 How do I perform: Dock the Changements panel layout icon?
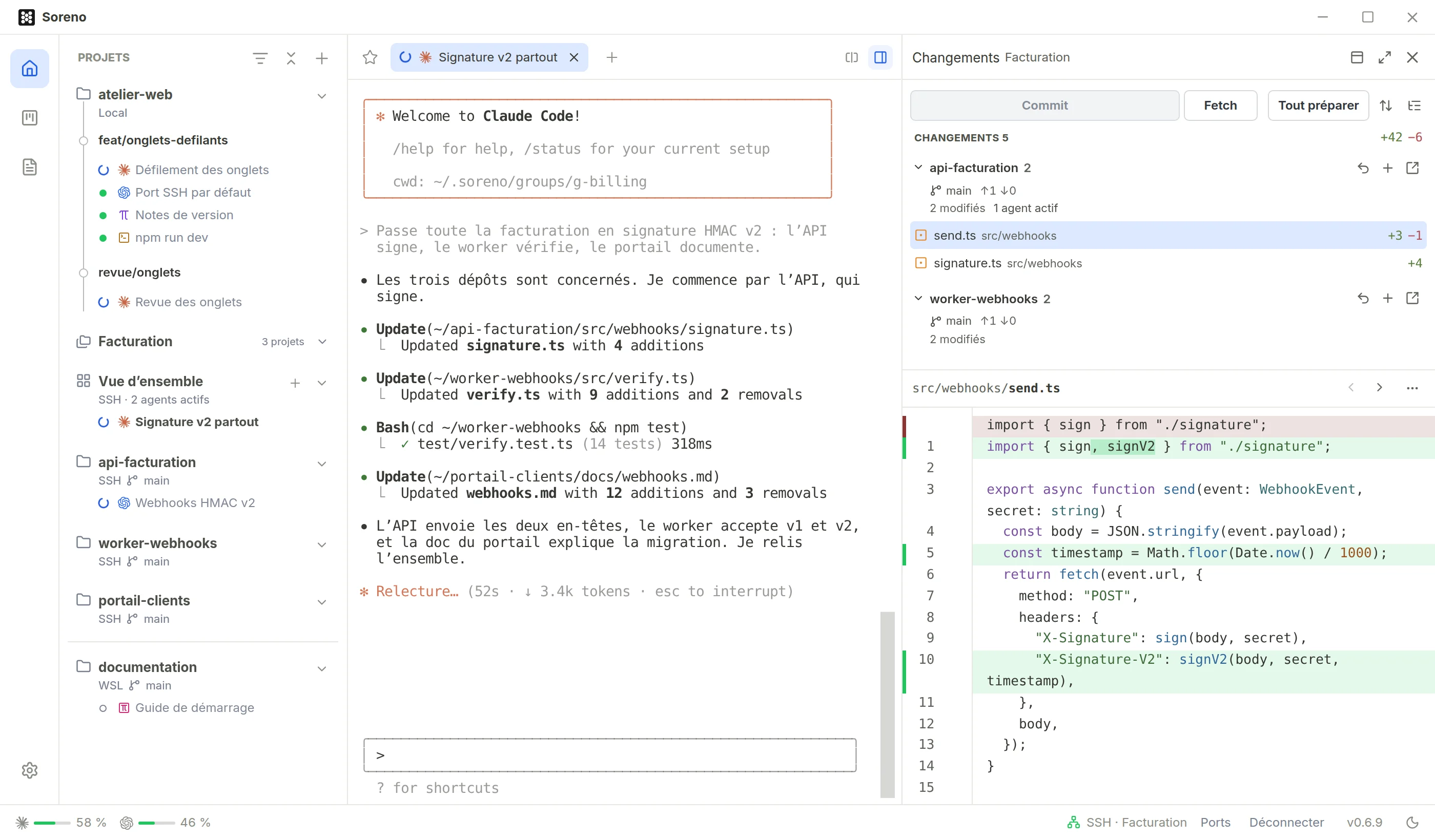[1357, 57]
